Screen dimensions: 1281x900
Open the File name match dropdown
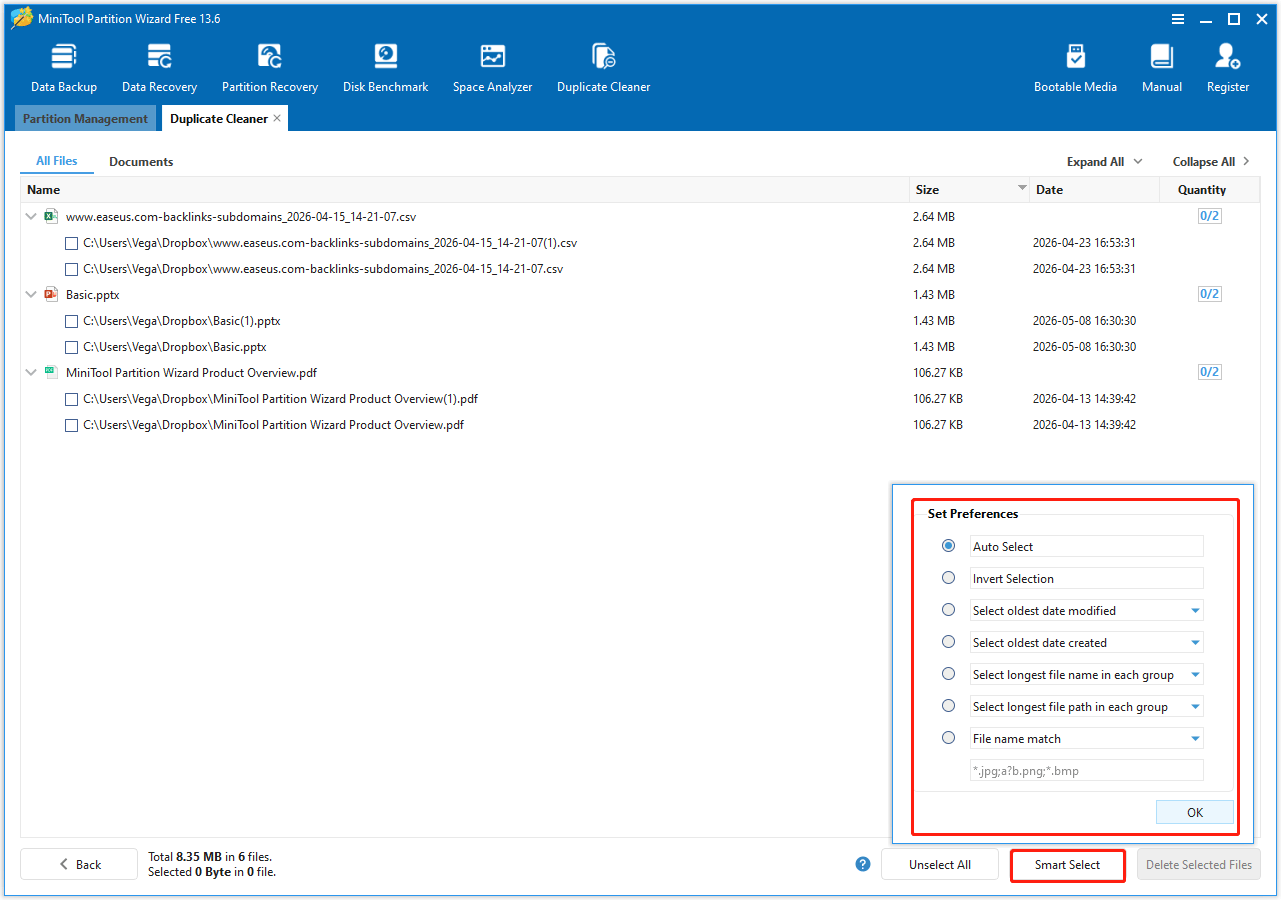pos(1195,739)
